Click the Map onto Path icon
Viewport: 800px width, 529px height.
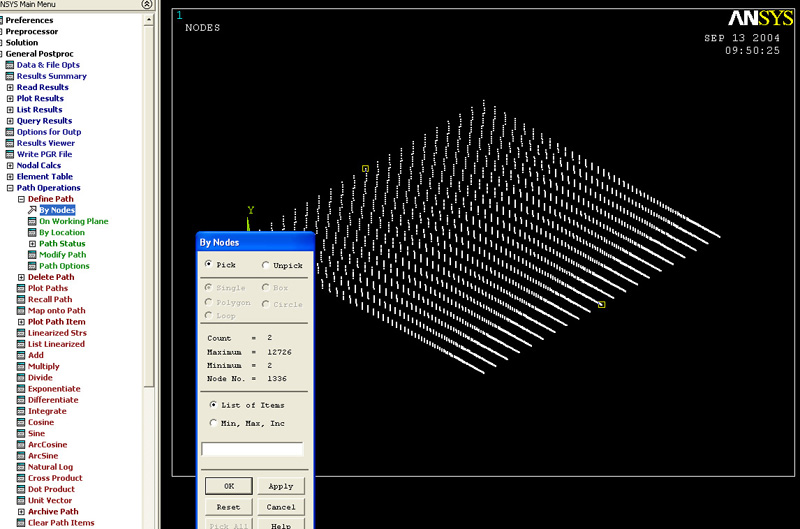click(21, 311)
